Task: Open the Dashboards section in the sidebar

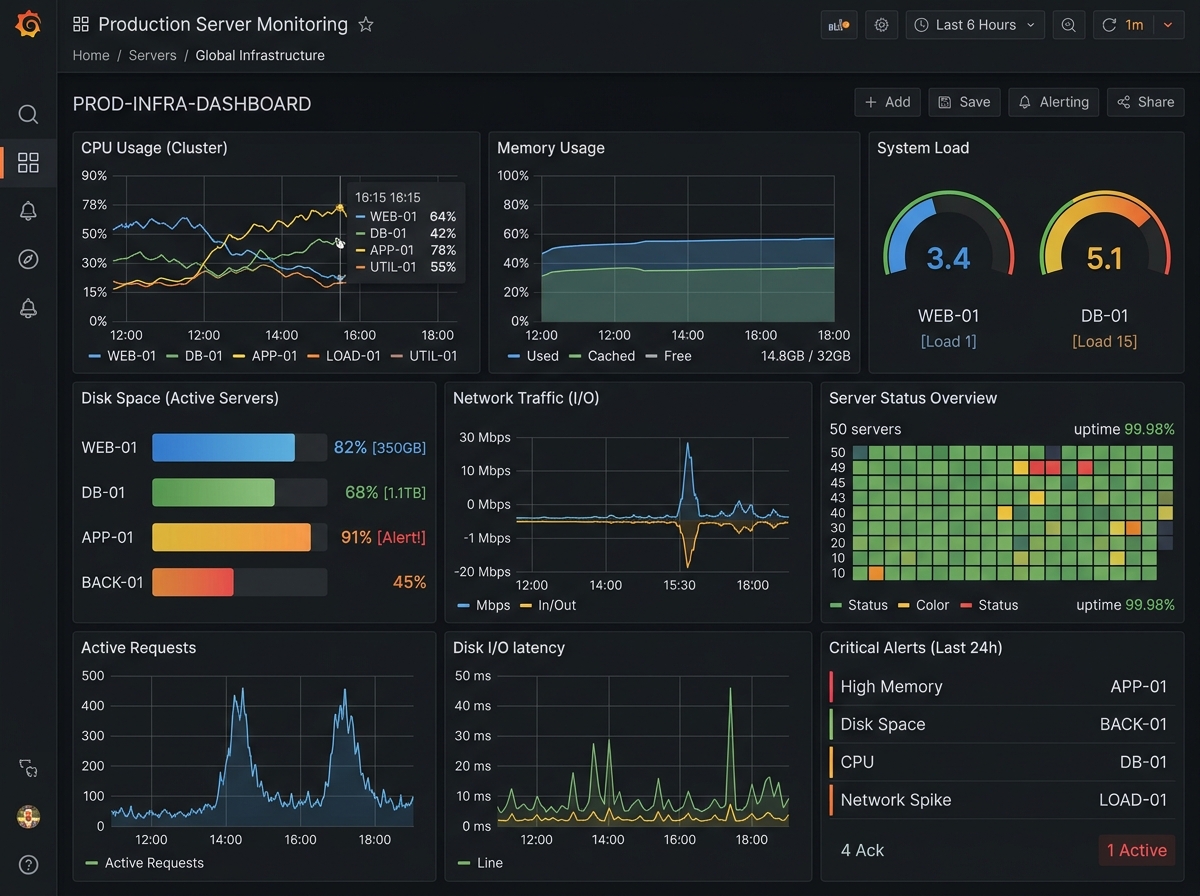Action: (28, 163)
